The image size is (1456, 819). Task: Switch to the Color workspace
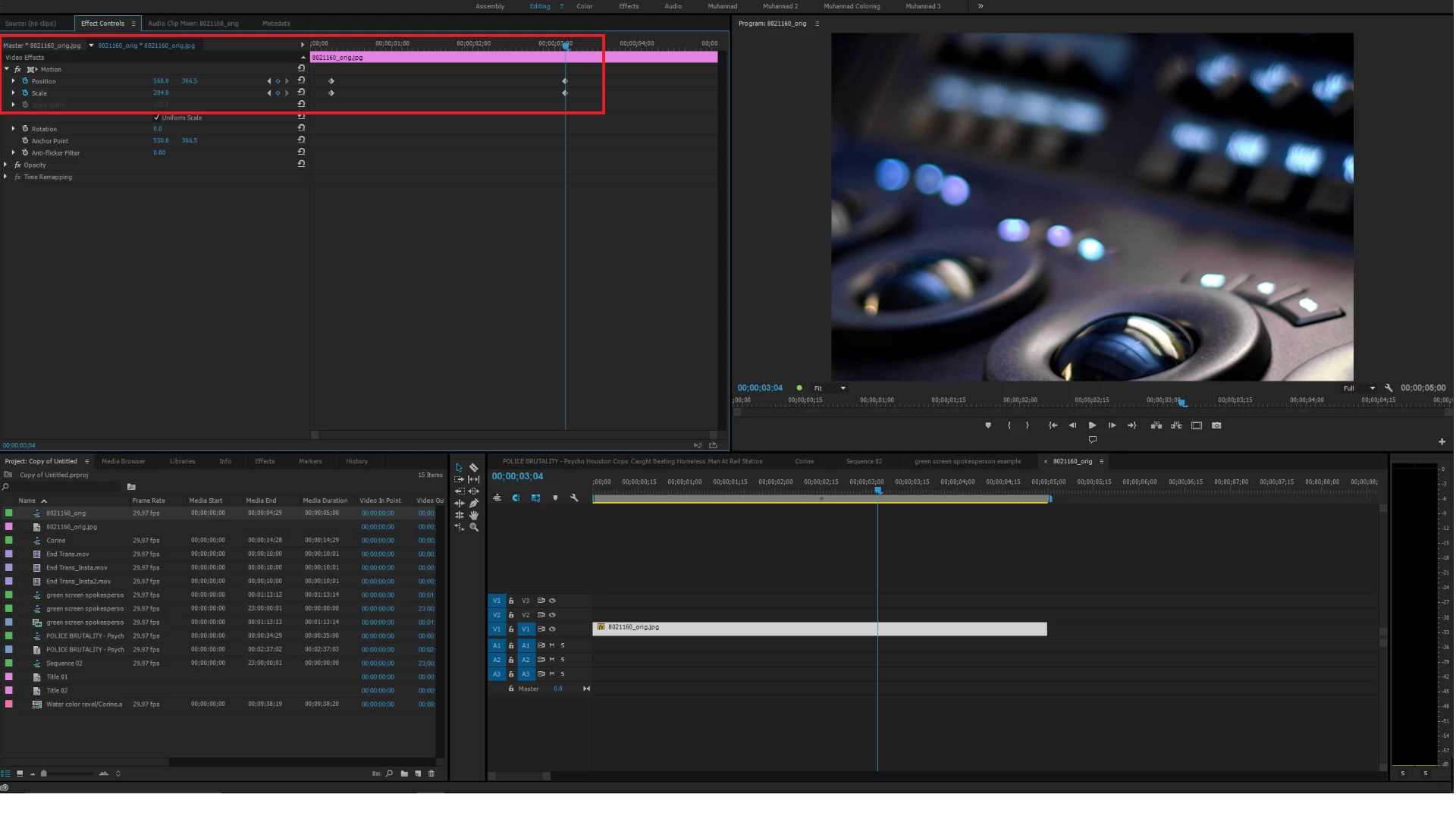point(584,6)
